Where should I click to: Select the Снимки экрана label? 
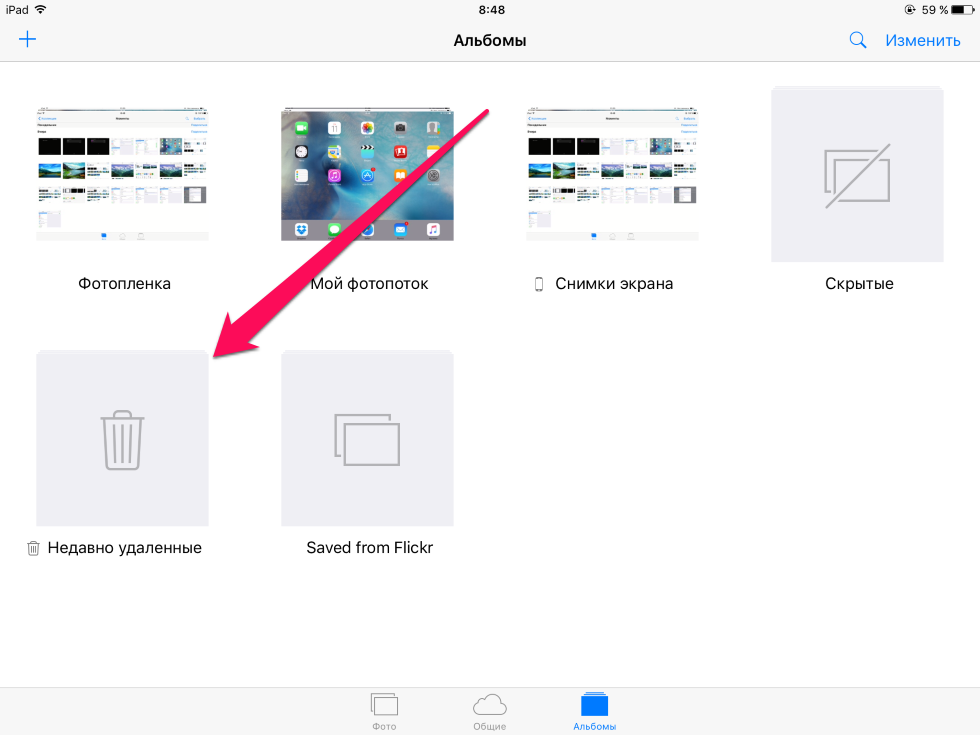pos(614,284)
